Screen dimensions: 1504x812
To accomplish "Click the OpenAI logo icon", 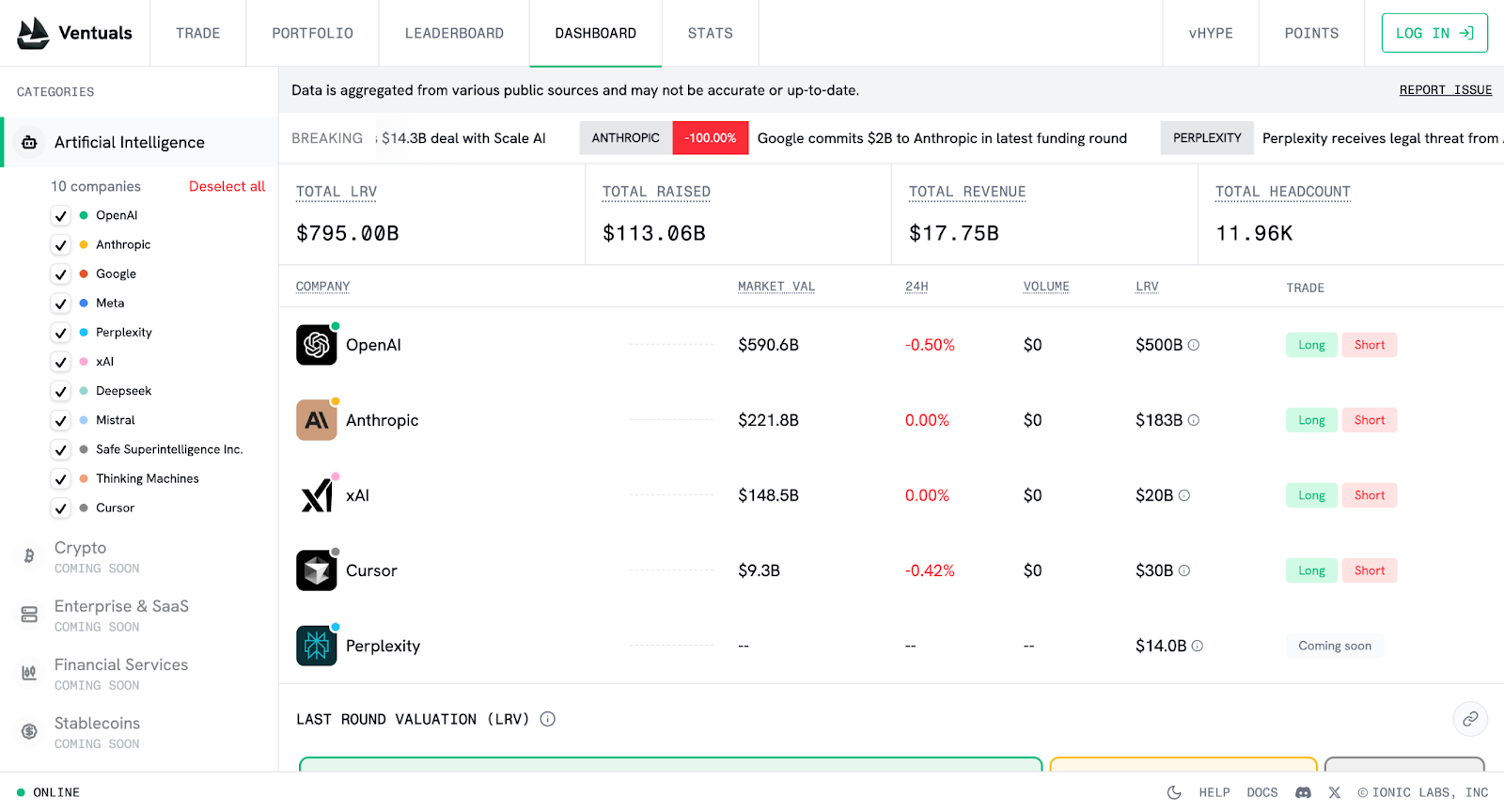I will 317,345.
